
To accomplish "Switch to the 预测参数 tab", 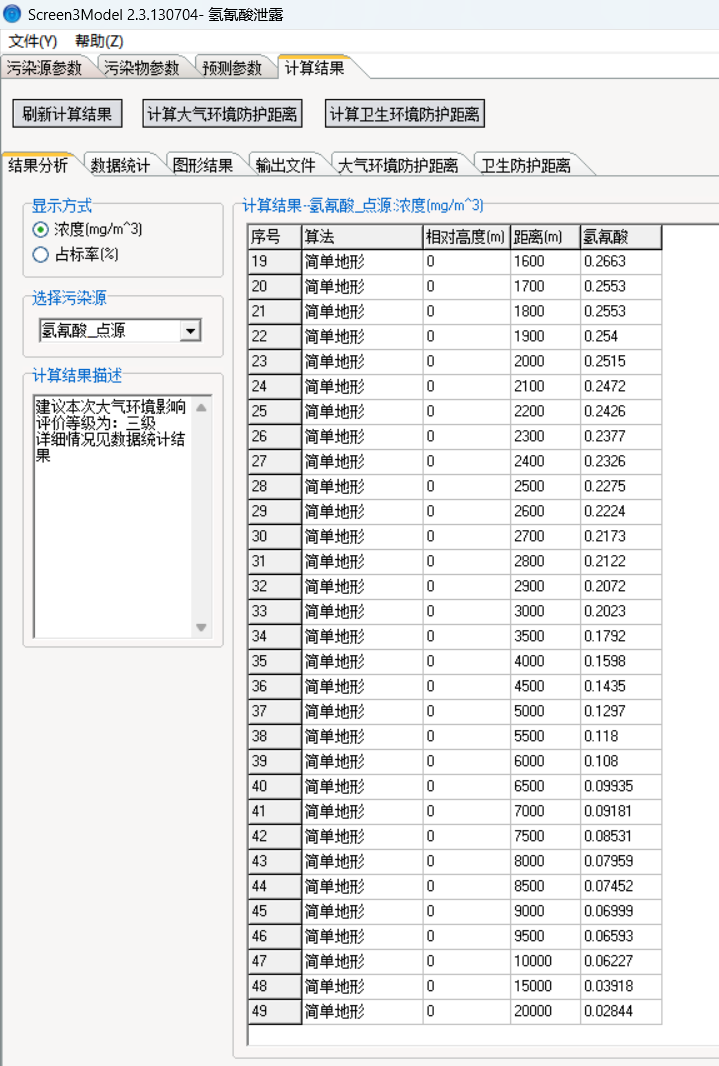I will (232, 67).
